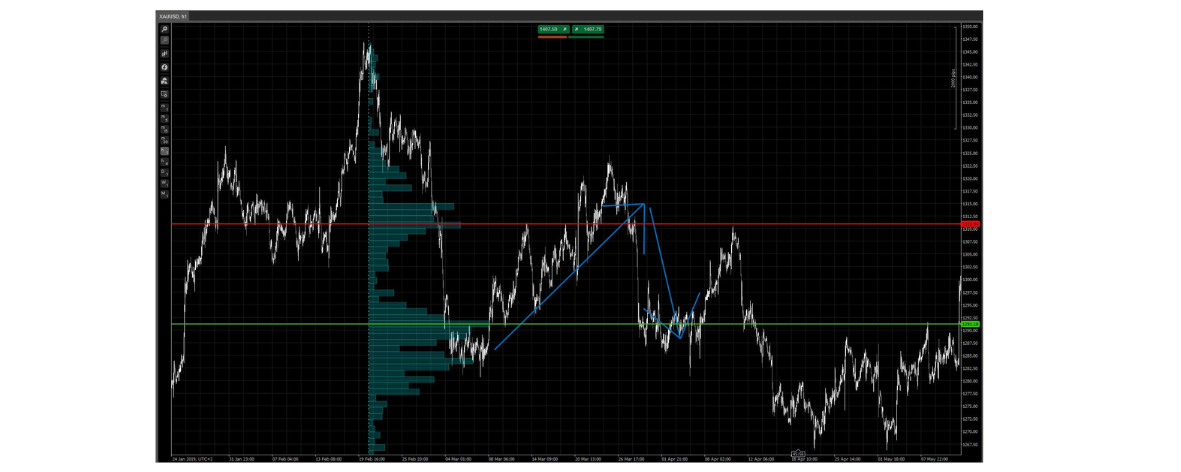
Task: Select the D1 daily timeframe button
Action: coord(164,172)
